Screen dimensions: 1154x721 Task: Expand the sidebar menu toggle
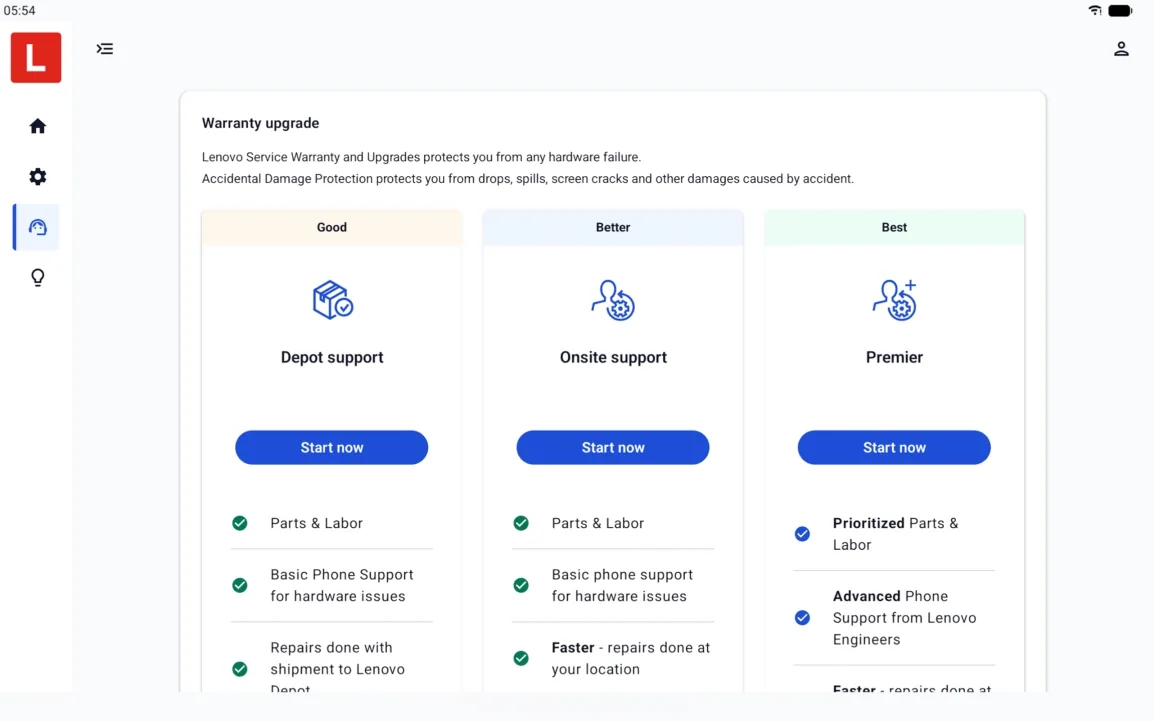tap(105, 49)
